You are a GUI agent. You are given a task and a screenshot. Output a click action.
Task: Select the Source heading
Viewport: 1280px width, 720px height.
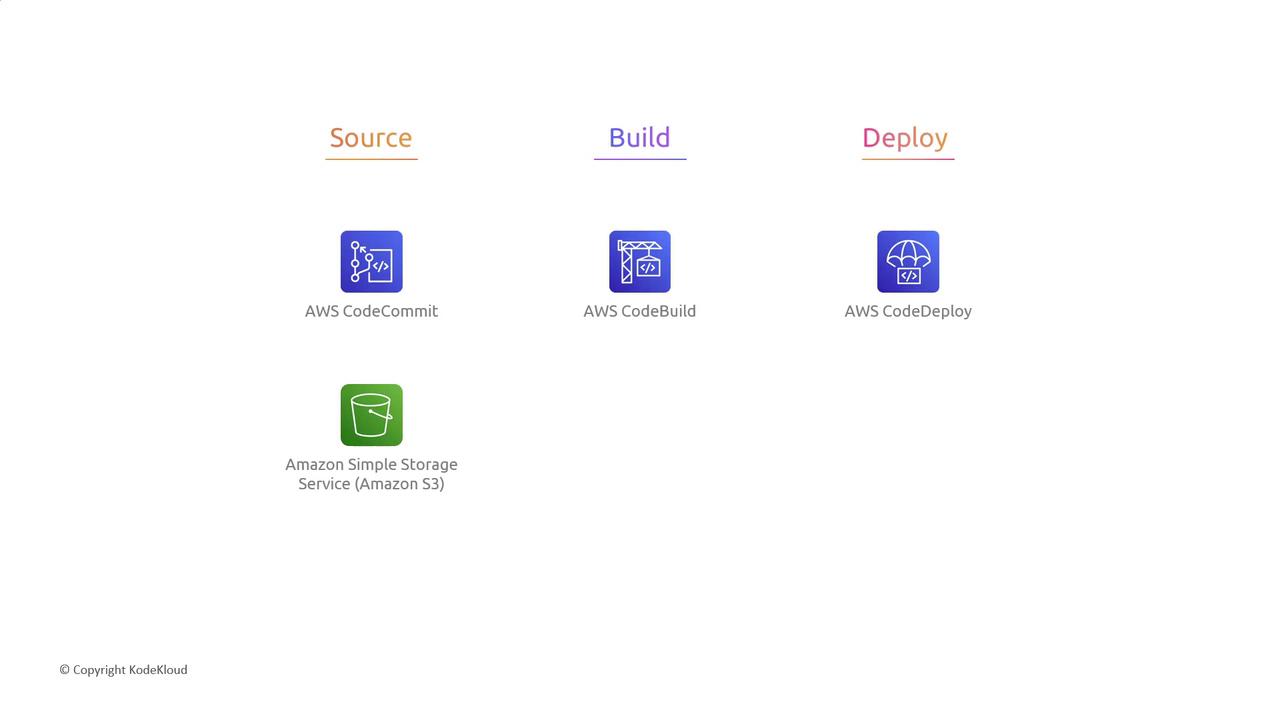tap(371, 138)
